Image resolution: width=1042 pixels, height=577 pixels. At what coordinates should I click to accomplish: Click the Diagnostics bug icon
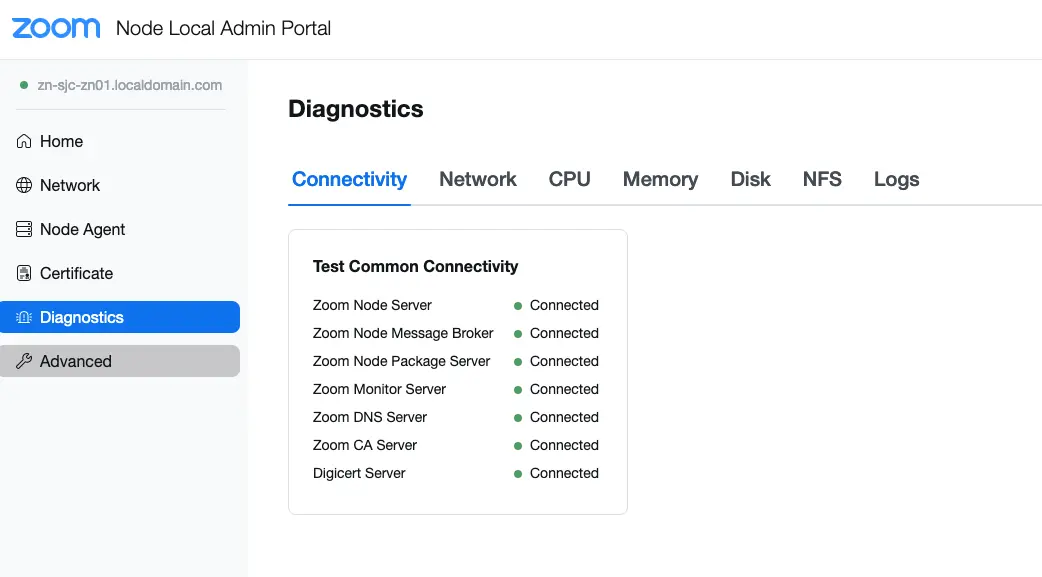pyautogui.click(x=25, y=318)
